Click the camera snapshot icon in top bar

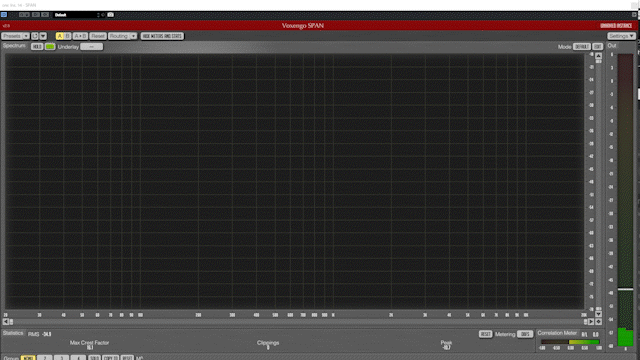click(x=111, y=15)
